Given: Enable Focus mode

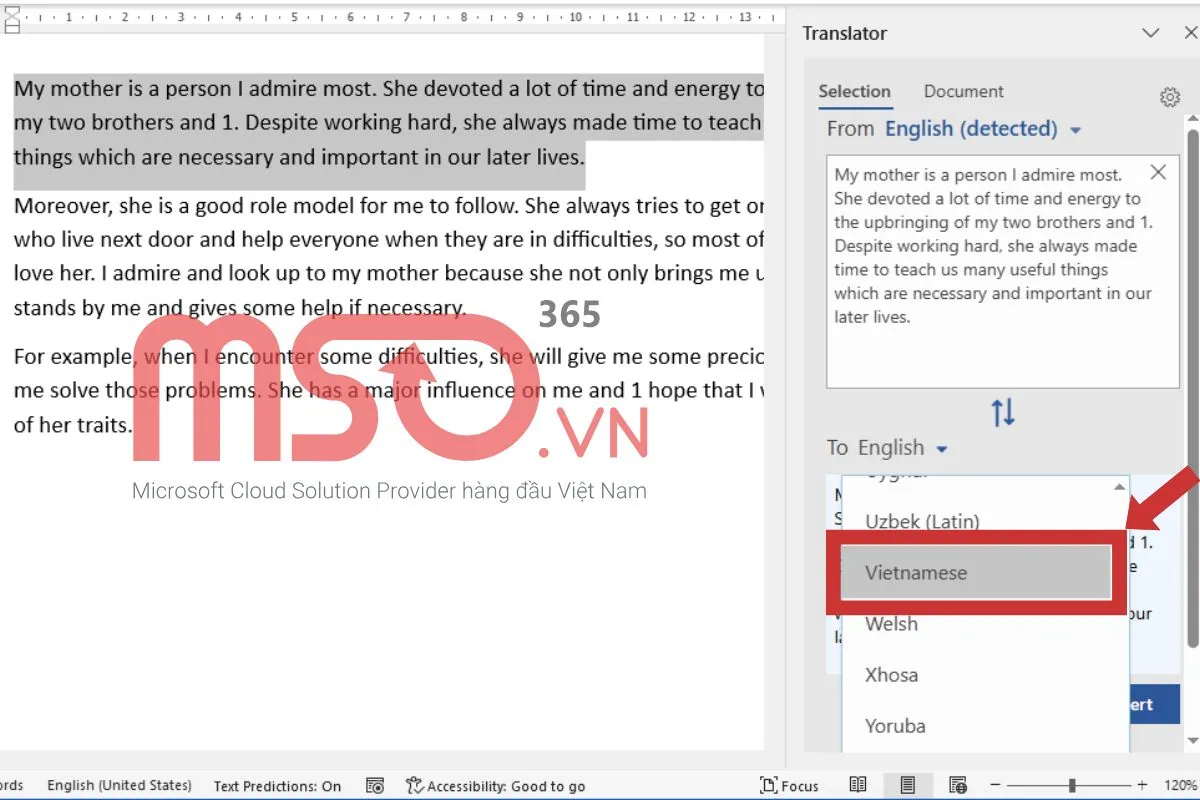Looking at the screenshot, I should click(790, 786).
